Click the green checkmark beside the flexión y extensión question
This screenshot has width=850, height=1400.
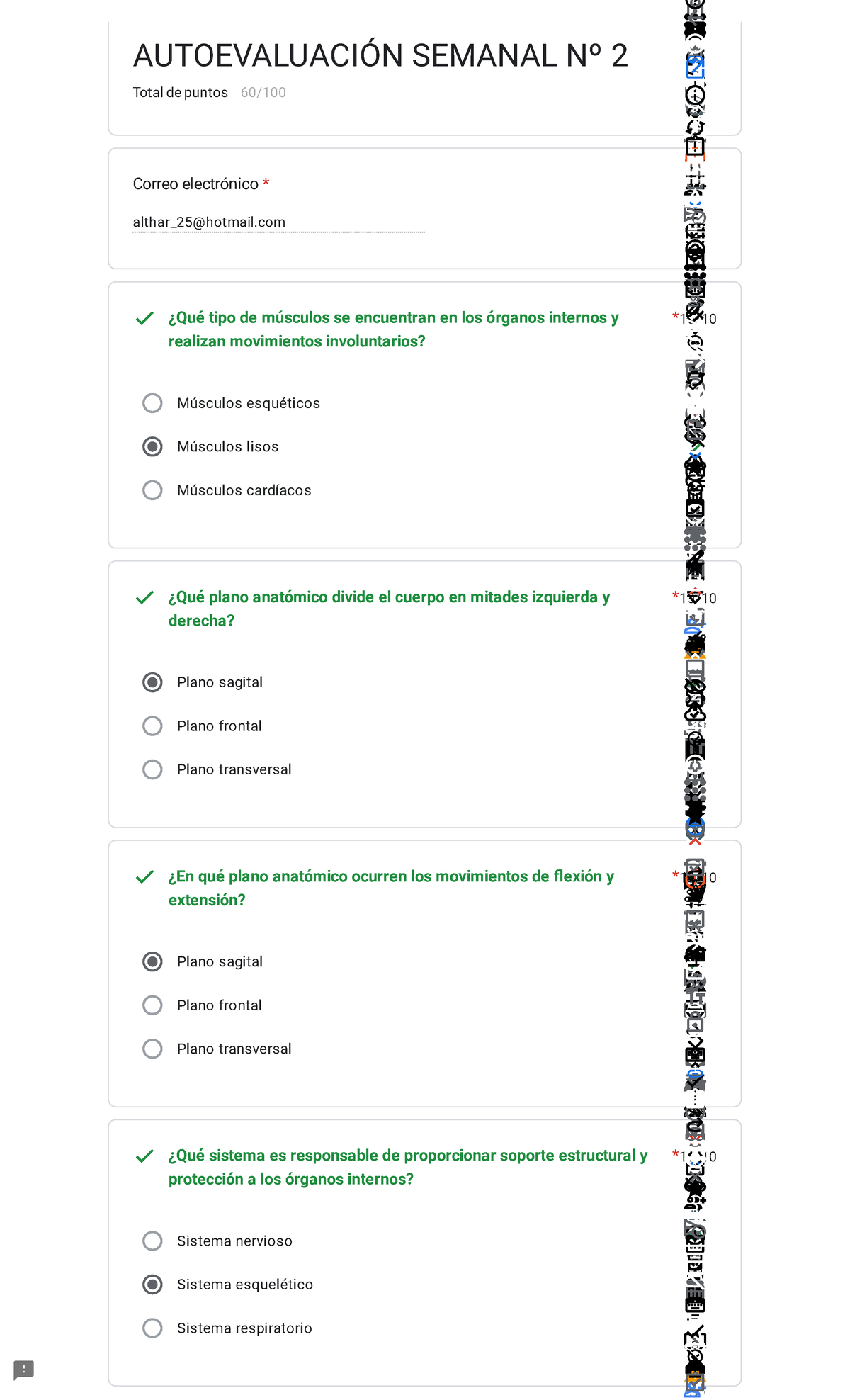pyautogui.click(x=144, y=876)
